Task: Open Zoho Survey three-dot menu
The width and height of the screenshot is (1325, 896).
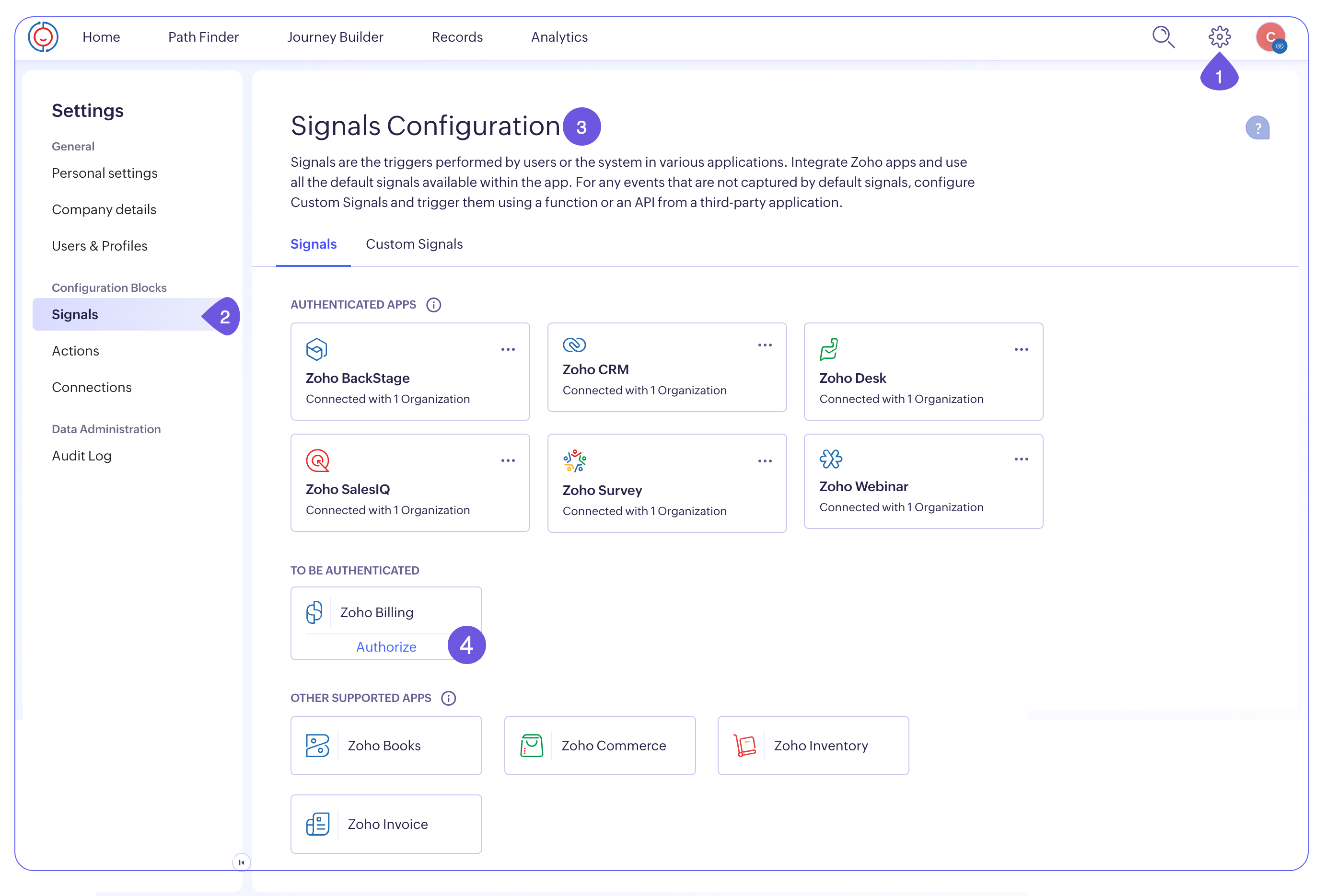Action: point(765,461)
